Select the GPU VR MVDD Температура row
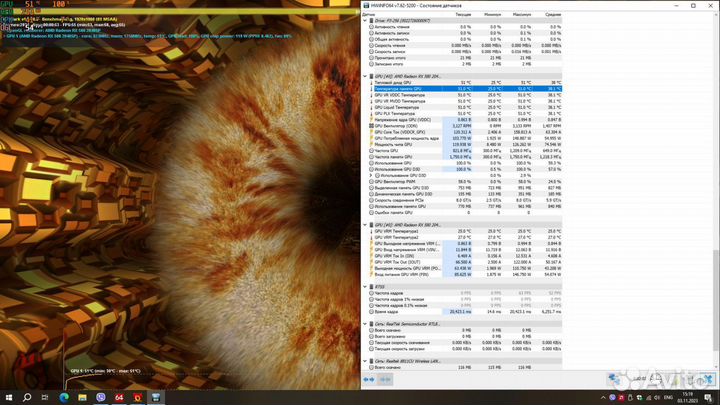This screenshot has width=720, height=405. tap(465, 101)
